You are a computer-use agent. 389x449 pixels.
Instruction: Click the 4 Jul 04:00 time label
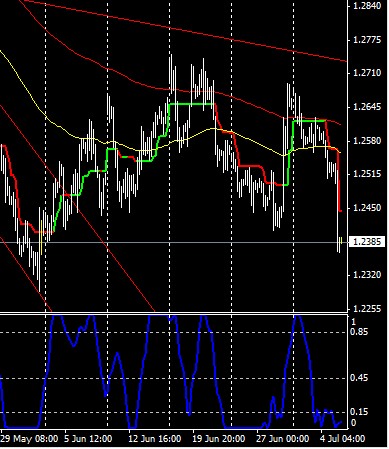pyautogui.click(x=343, y=438)
